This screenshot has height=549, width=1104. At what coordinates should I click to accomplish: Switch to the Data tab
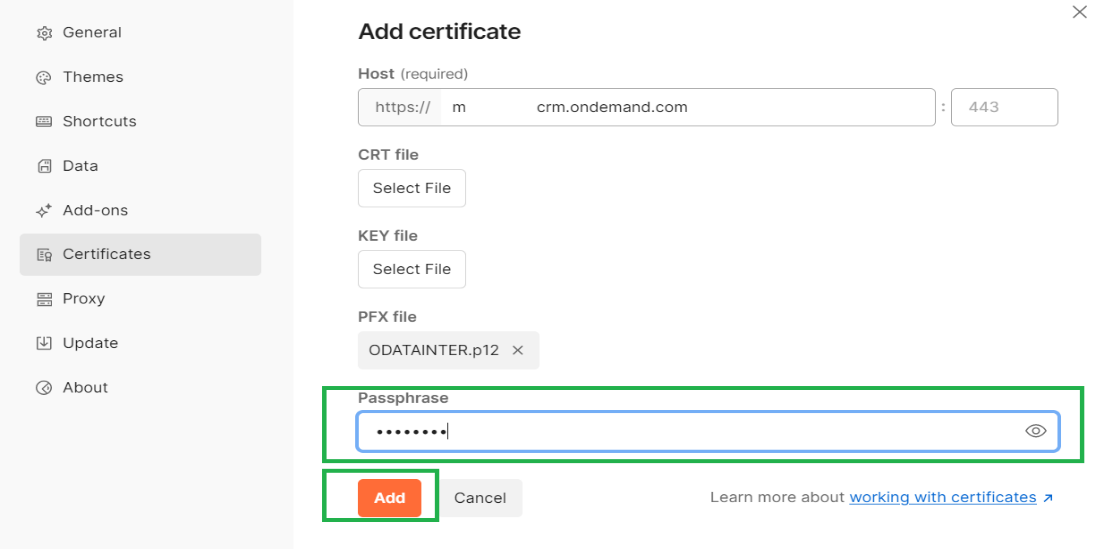(x=141, y=166)
